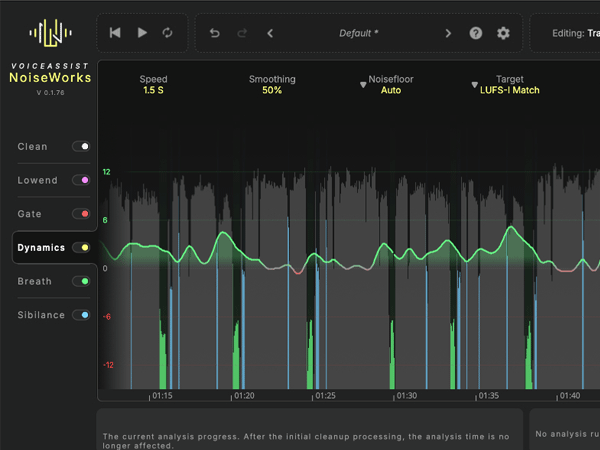
Task: Switch to the Breath module tab
Action: pos(35,282)
